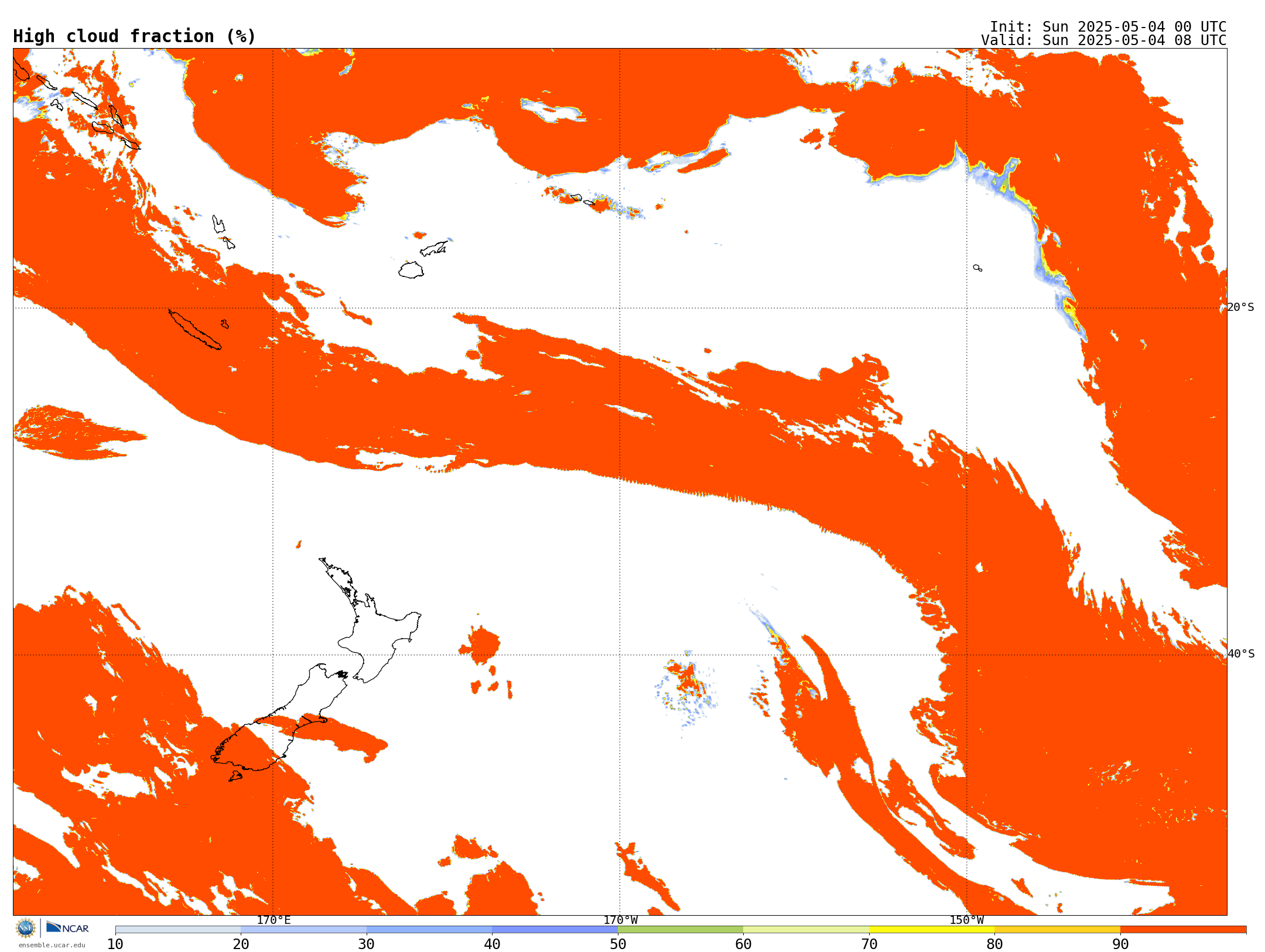Click the colorbar tick label 20

241,944
